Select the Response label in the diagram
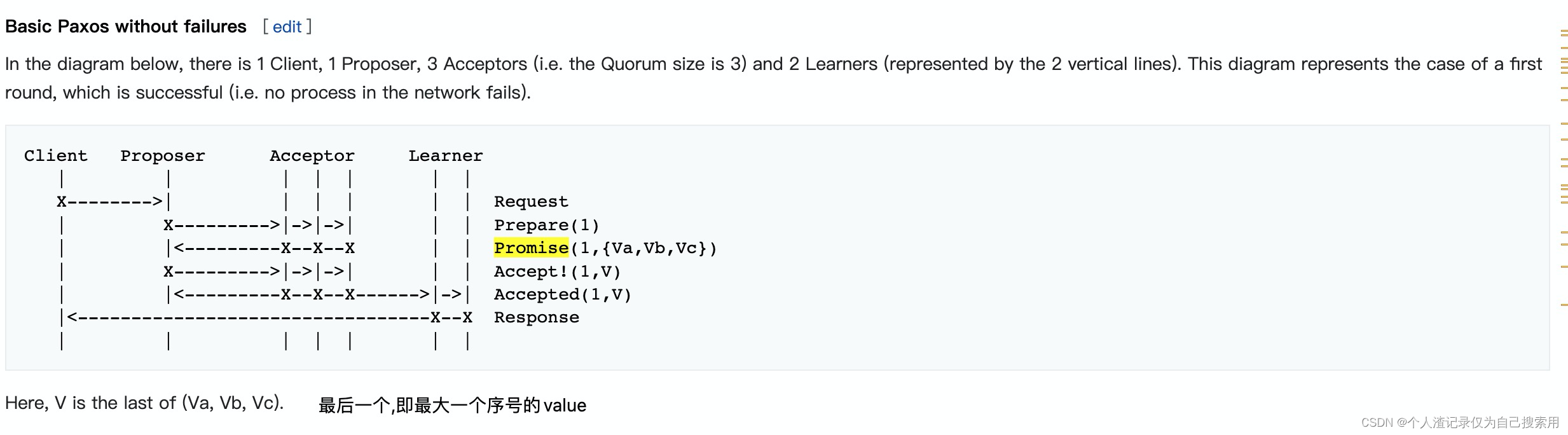 click(x=537, y=317)
